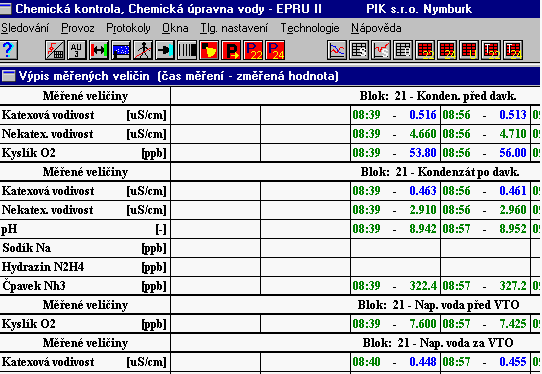This screenshot has height=374, width=542.
Task: Click the 08:39 - 8.942 pH cell
Action: click(395, 229)
